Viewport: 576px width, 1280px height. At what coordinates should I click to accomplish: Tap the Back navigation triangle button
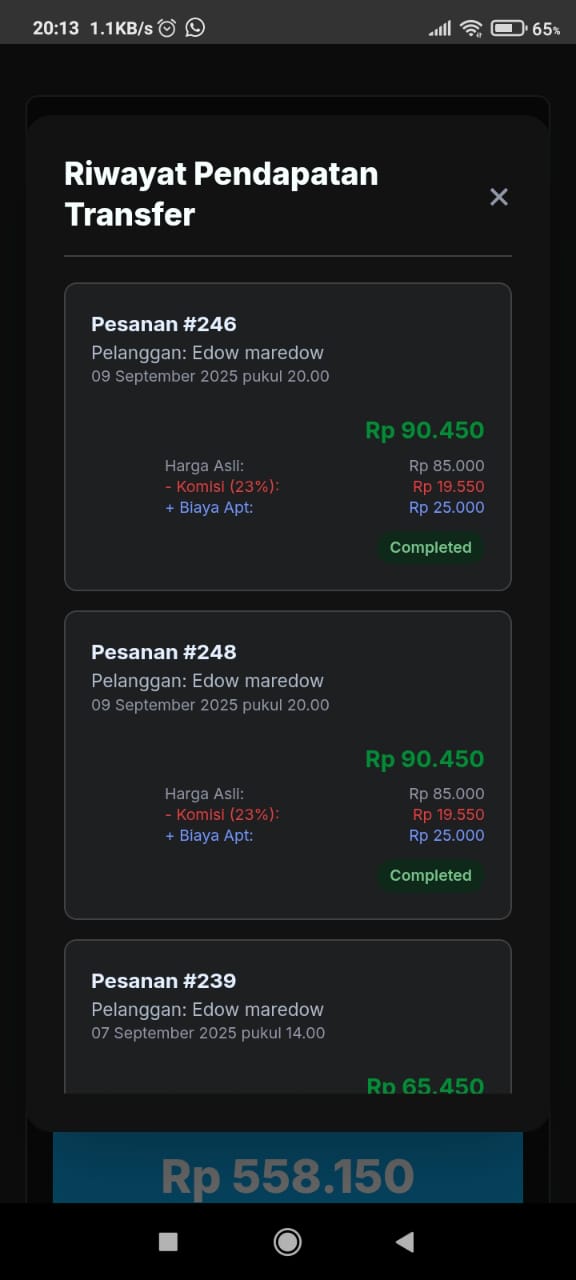[x=404, y=1241]
